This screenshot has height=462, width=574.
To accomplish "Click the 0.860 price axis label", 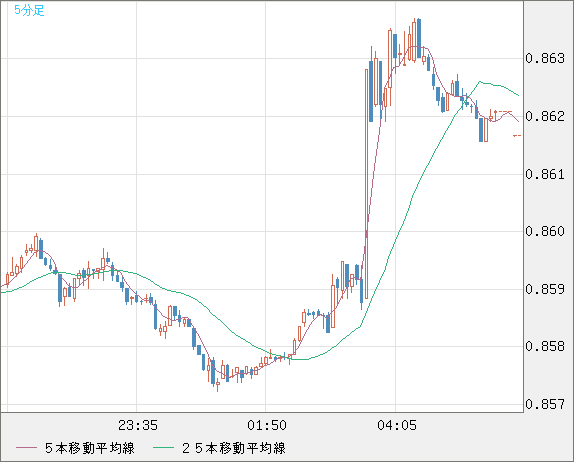I will 545,231.
